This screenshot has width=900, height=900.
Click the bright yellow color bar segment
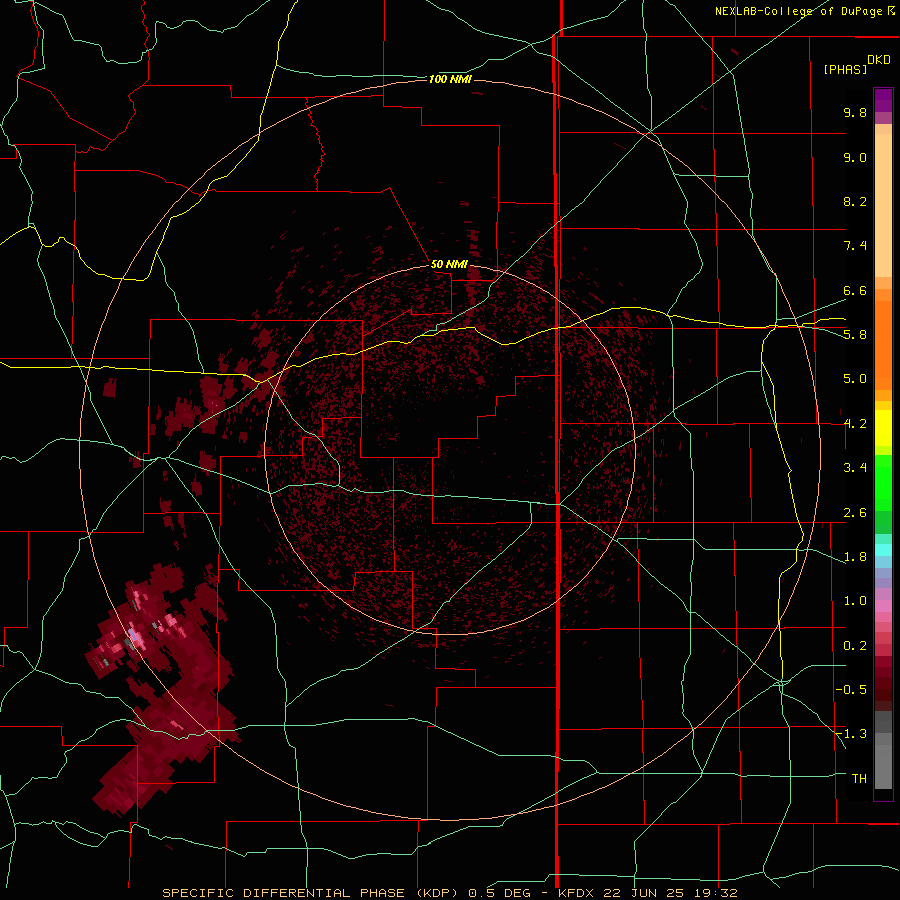(x=883, y=428)
